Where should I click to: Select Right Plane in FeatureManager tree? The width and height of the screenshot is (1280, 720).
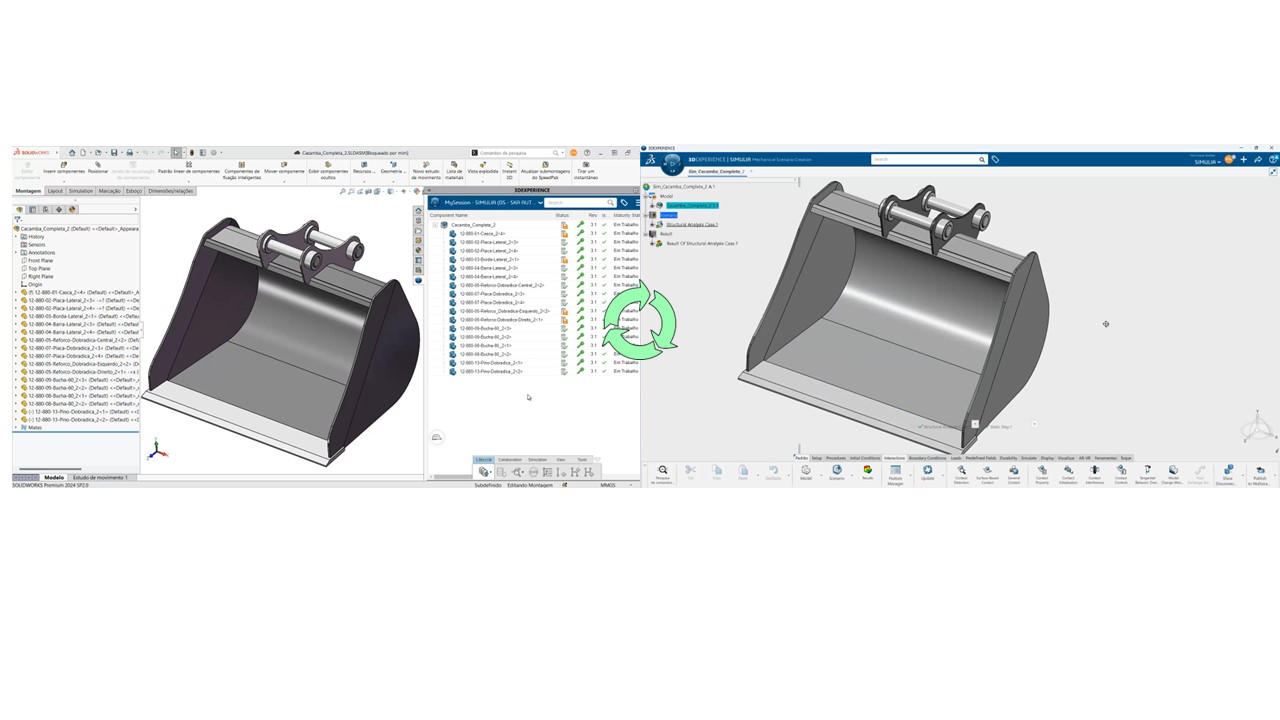(x=40, y=277)
